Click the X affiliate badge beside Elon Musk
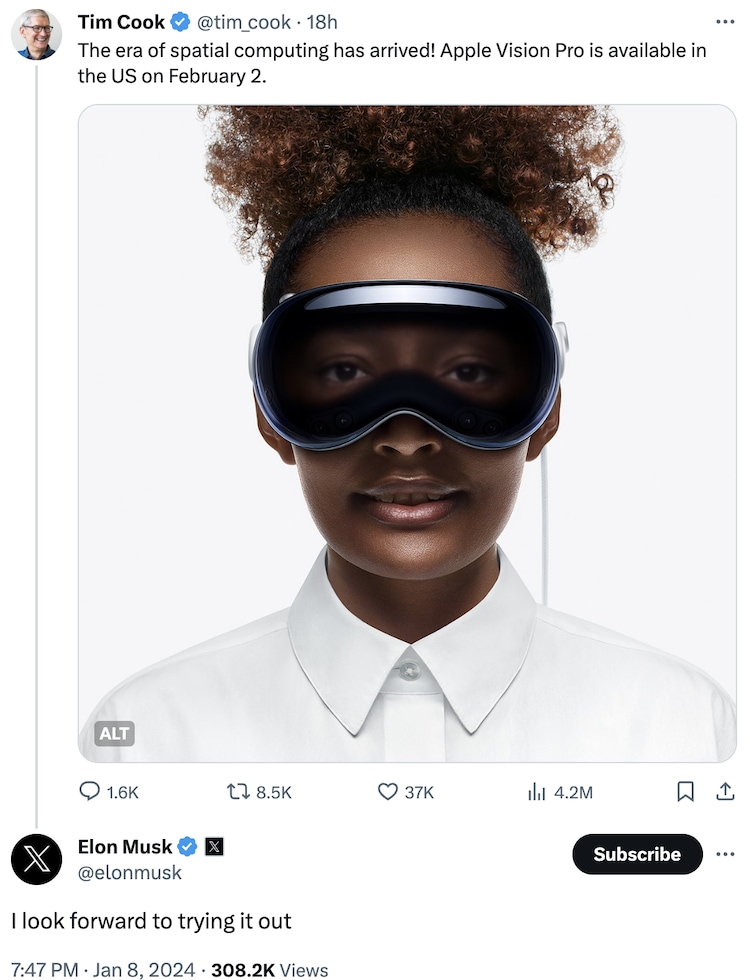 (x=214, y=847)
